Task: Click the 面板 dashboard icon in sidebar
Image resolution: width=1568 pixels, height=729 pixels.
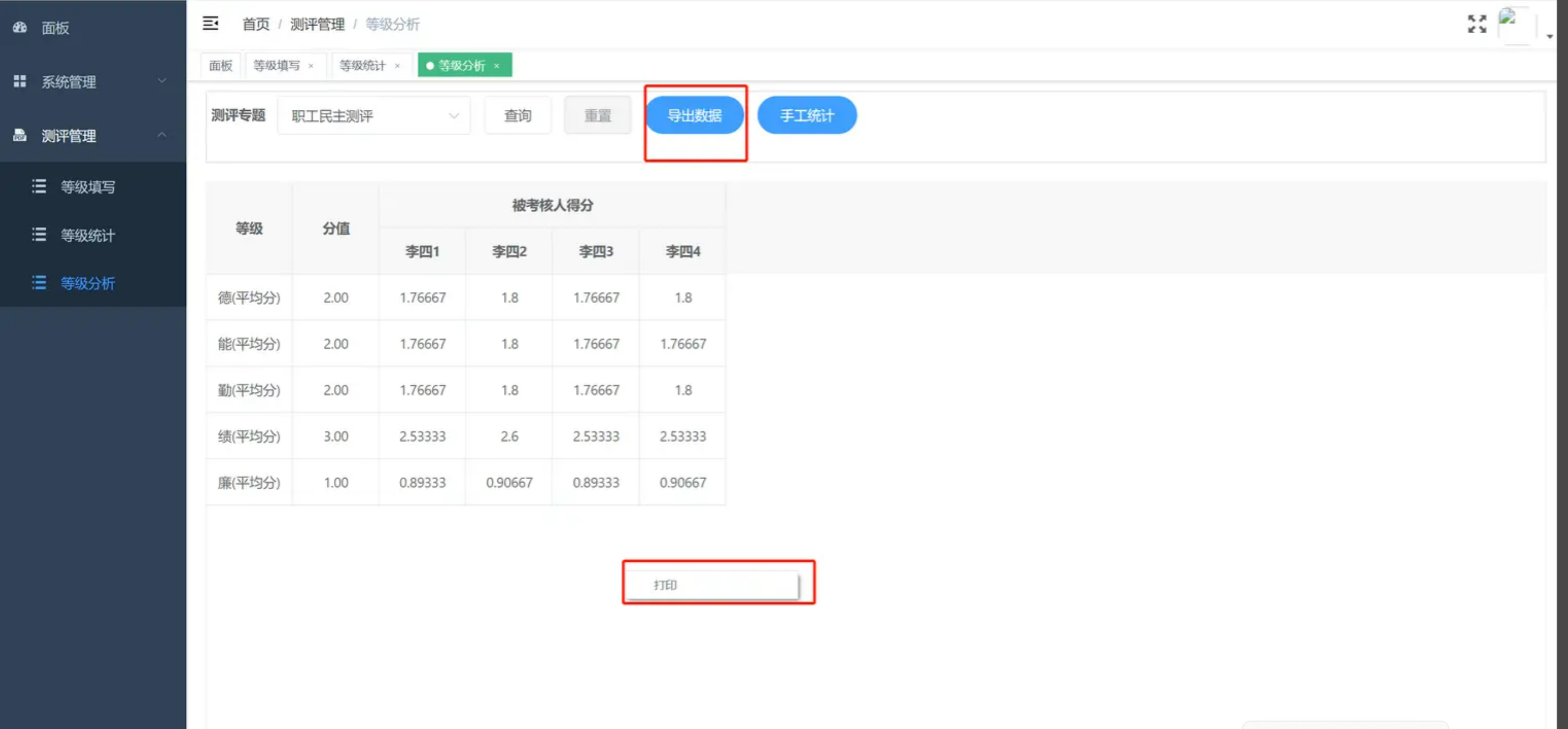Action: tap(20, 28)
